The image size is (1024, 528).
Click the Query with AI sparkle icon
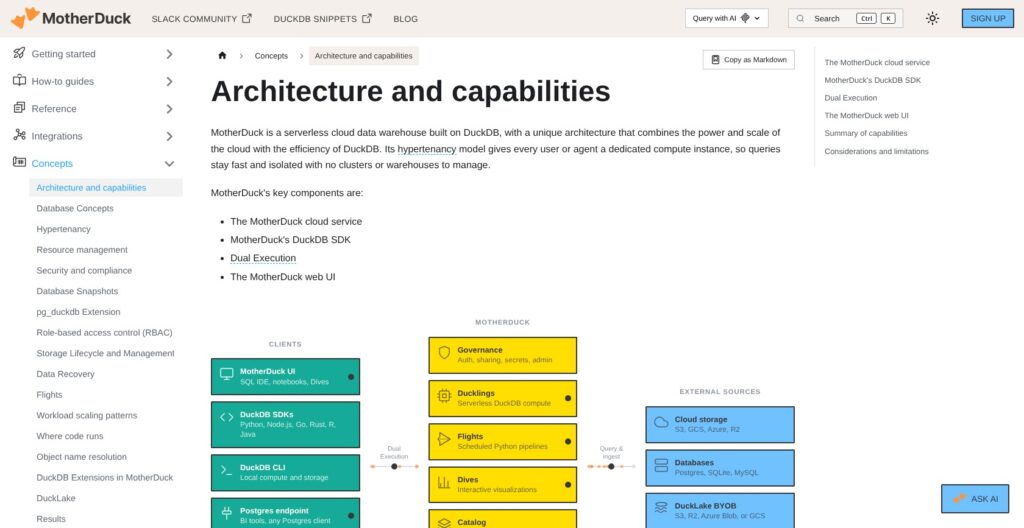(745, 18)
